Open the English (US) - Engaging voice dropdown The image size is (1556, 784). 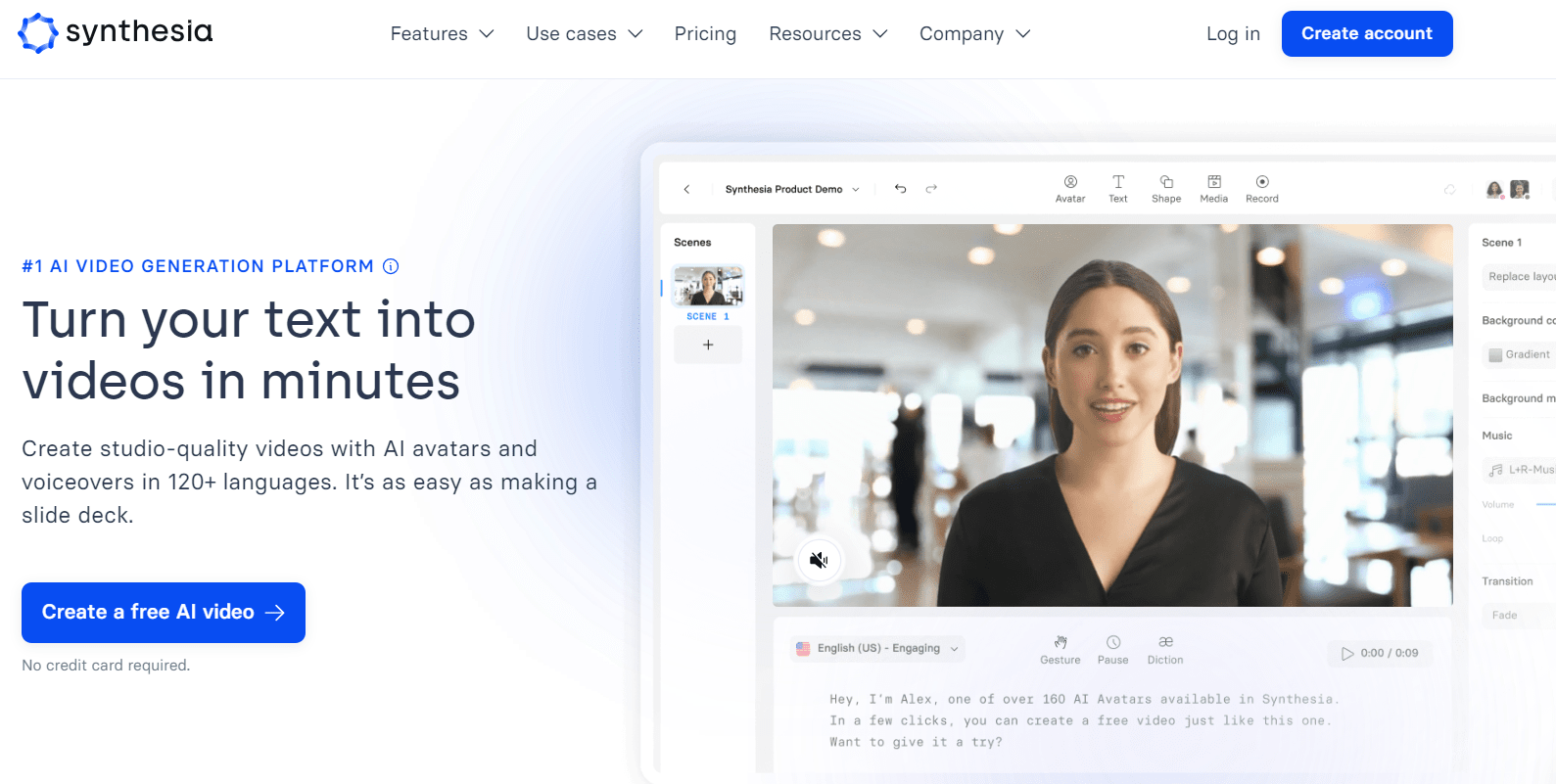coord(877,648)
